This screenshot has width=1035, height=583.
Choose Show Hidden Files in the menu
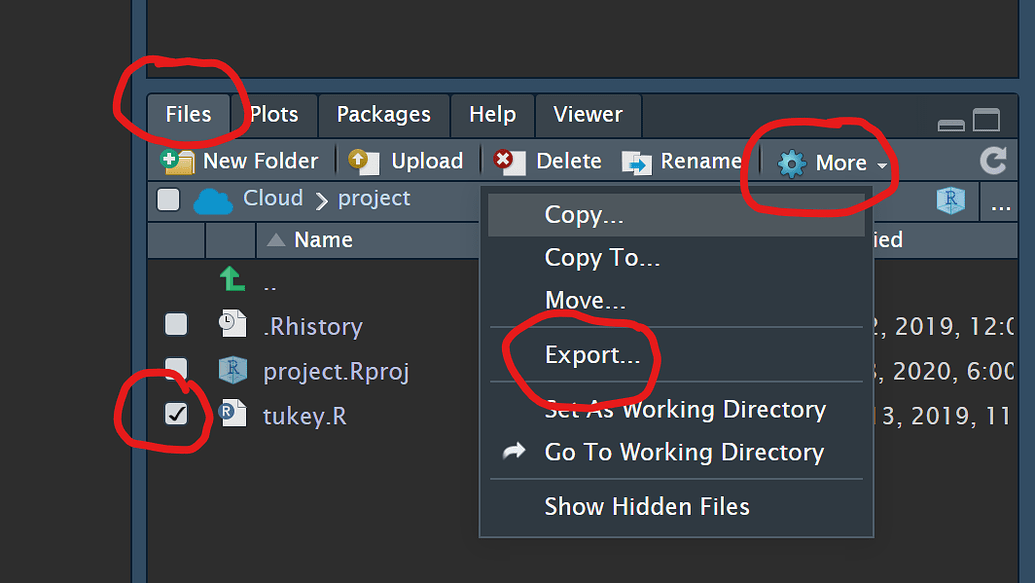click(647, 507)
